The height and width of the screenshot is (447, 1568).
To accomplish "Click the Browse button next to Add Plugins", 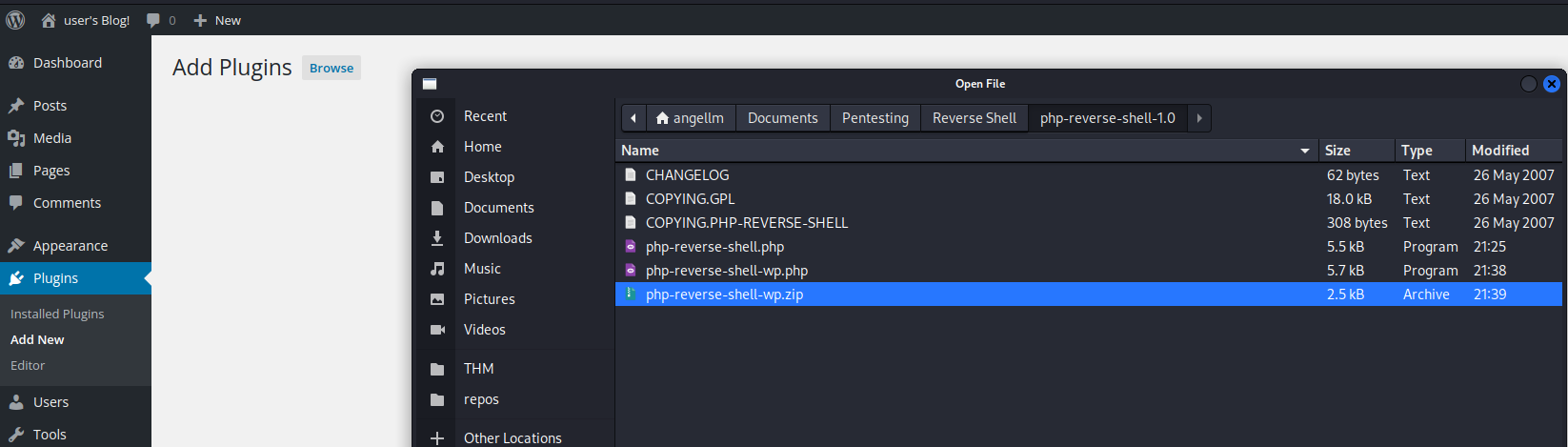I will tap(332, 68).
